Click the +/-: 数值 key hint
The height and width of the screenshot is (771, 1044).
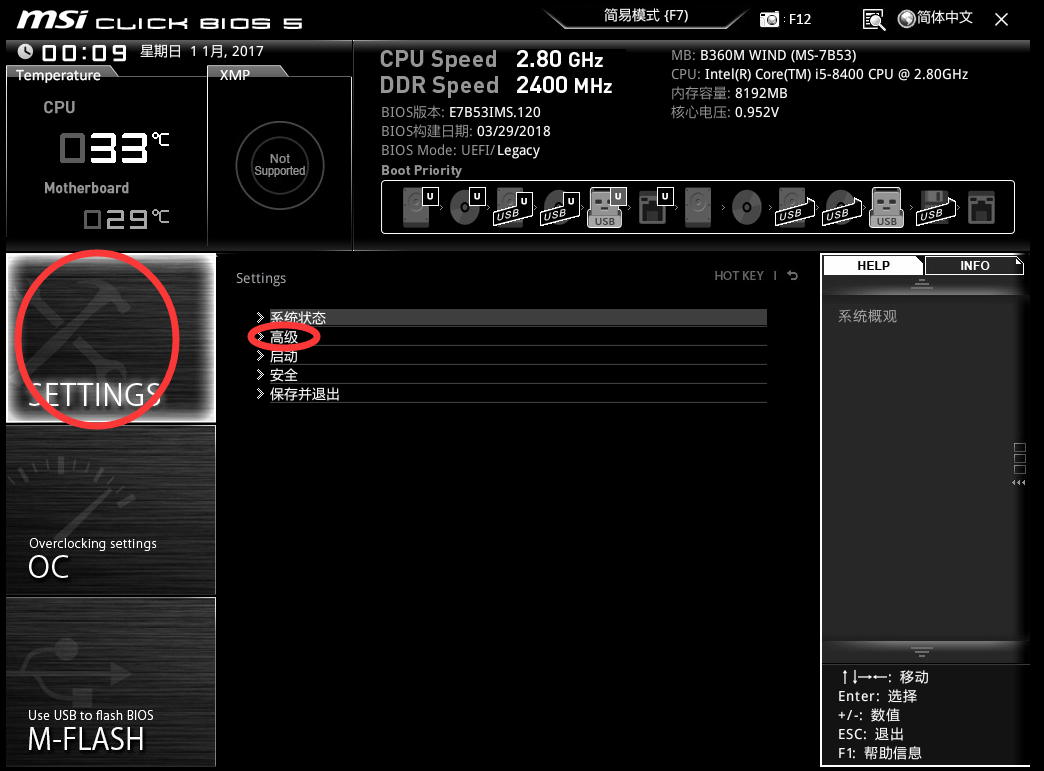869,715
